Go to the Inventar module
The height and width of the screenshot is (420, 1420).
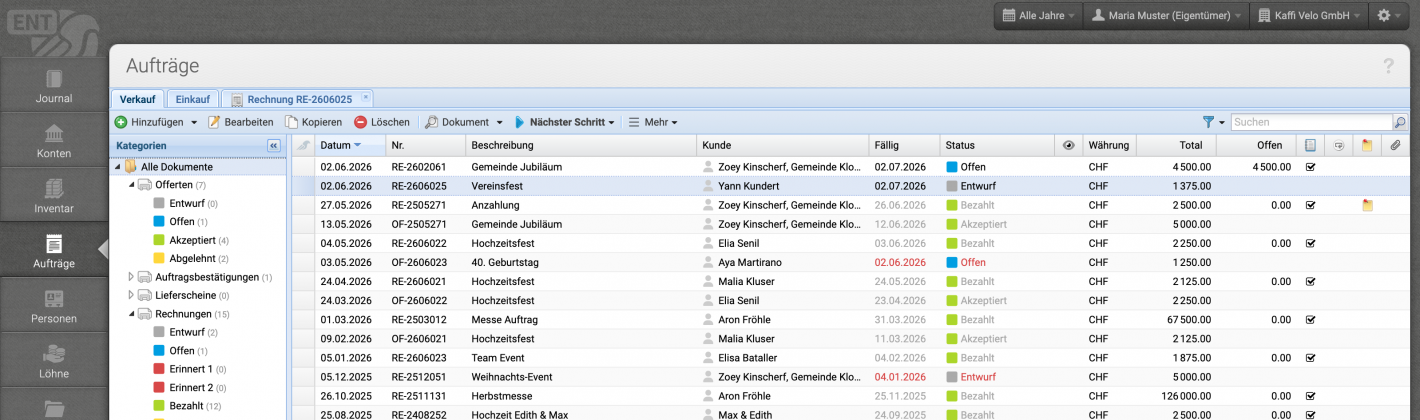tap(53, 196)
